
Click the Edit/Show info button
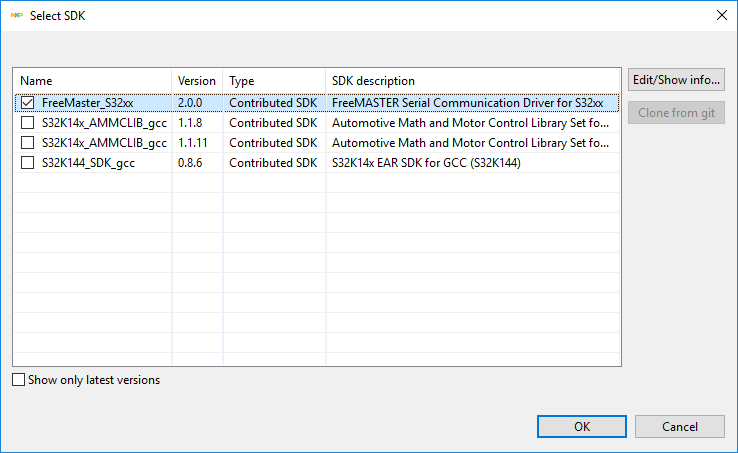pyautogui.click(x=676, y=80)
